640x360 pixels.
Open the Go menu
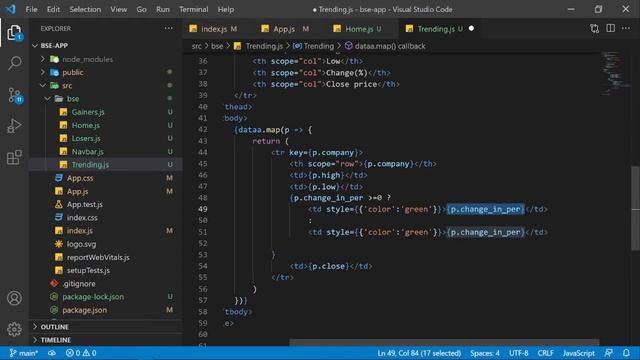point(141,9)
